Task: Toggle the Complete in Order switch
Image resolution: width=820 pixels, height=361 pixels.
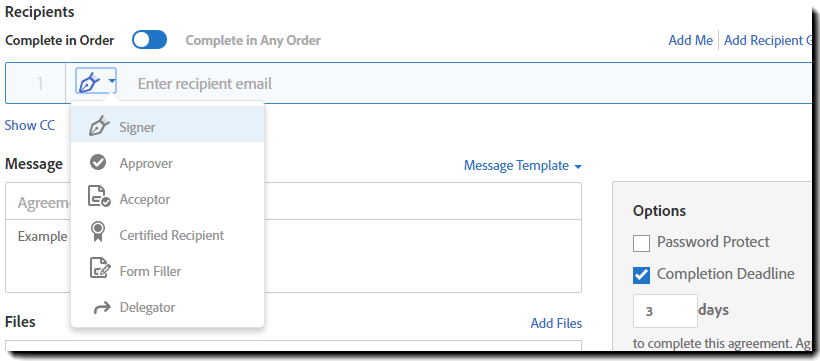Action: point(149,40)
